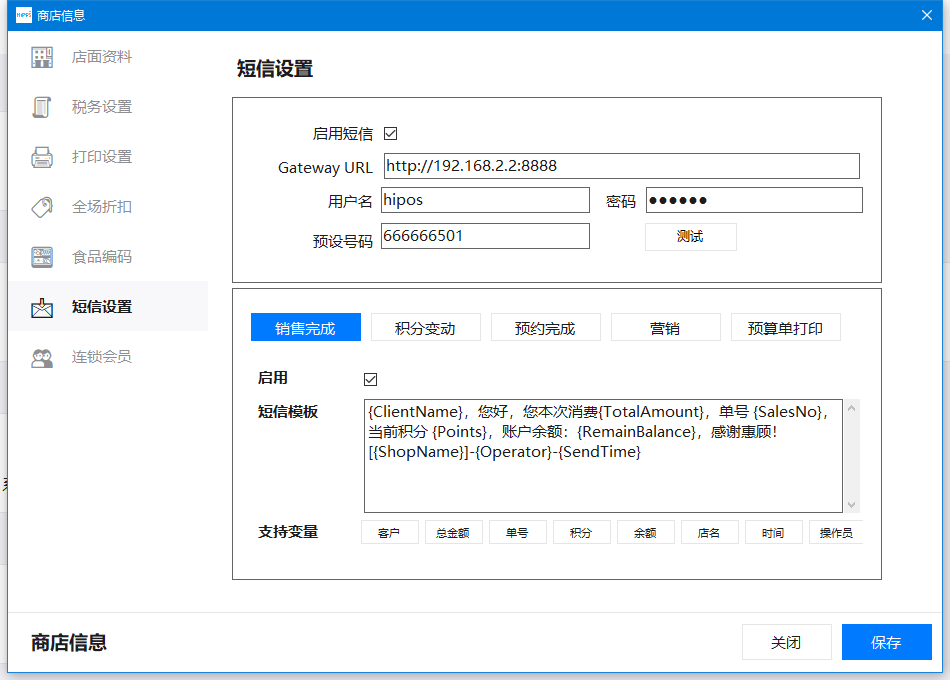Viewport: 950px width, 680px height.
Task: Click inside the 短信模板 text area
Action: coord(603,456)
